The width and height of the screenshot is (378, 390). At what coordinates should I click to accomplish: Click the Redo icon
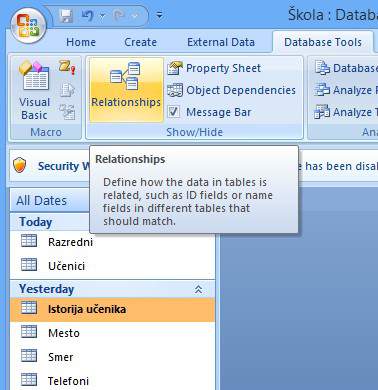point(119,15)
